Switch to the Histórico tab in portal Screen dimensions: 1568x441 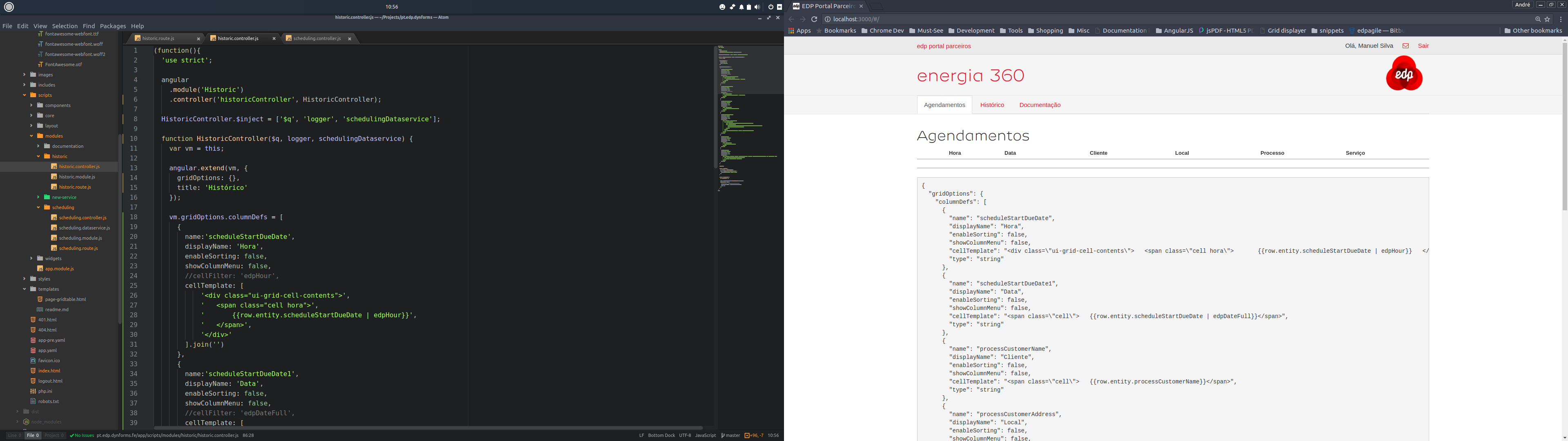[x=992, y=105]
